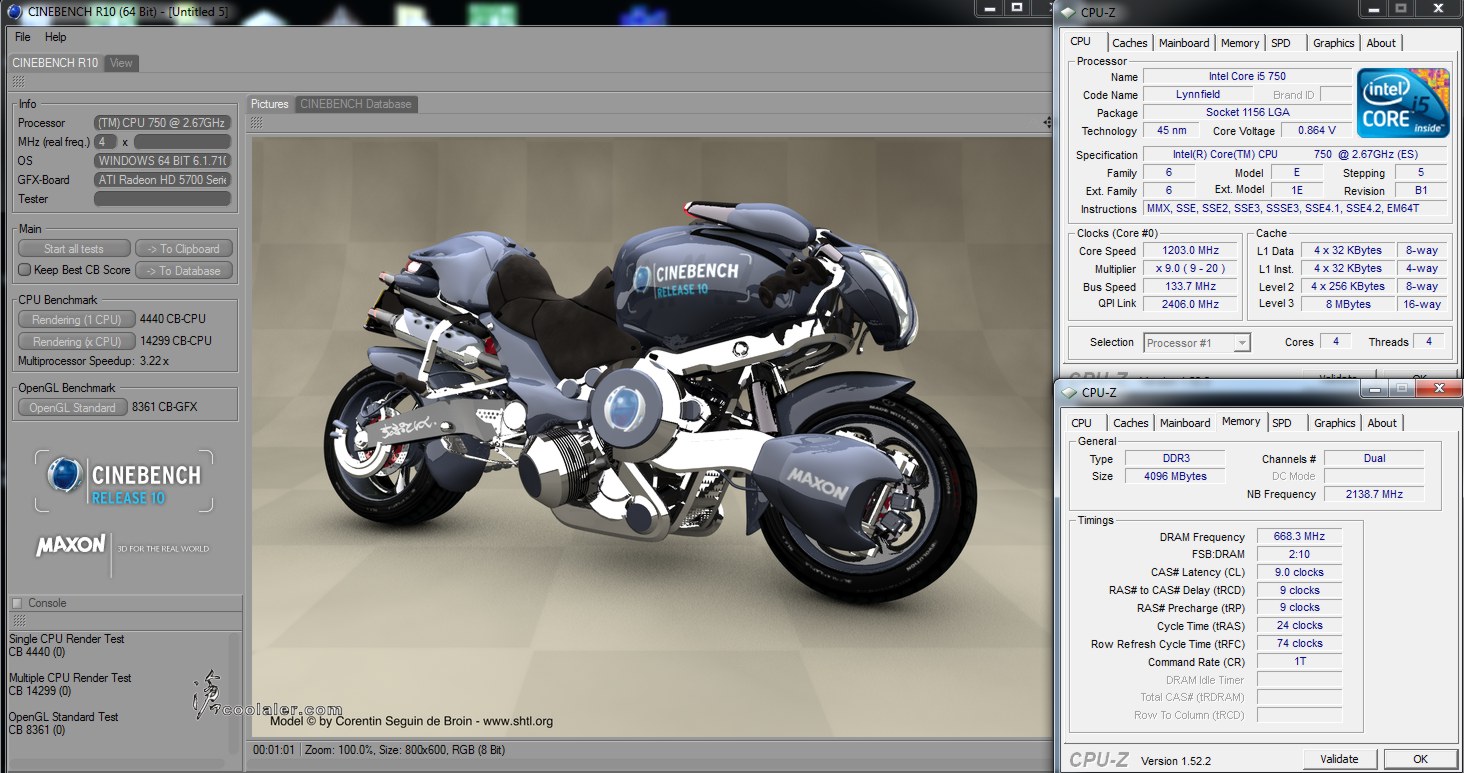The width and height of the screenshot is (1464, 773).
Task: Run Rendering (x CPU) benchmark
Action: pos(76,341)
